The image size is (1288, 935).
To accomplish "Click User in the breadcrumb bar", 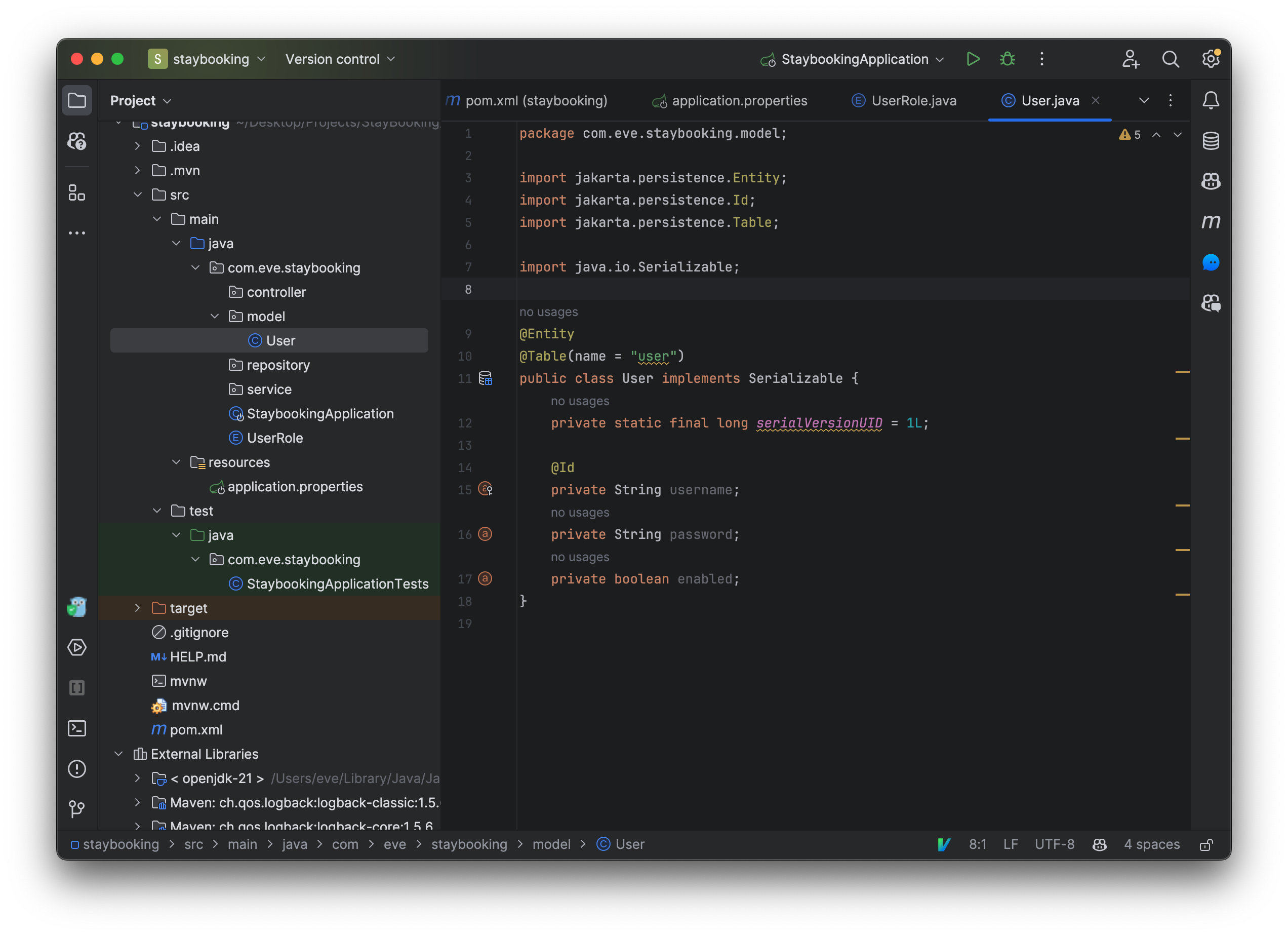I will click(629, 844).
